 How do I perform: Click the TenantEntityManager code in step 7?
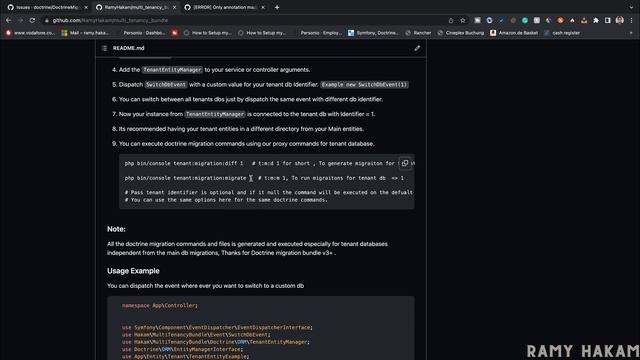tap(215, 114)
